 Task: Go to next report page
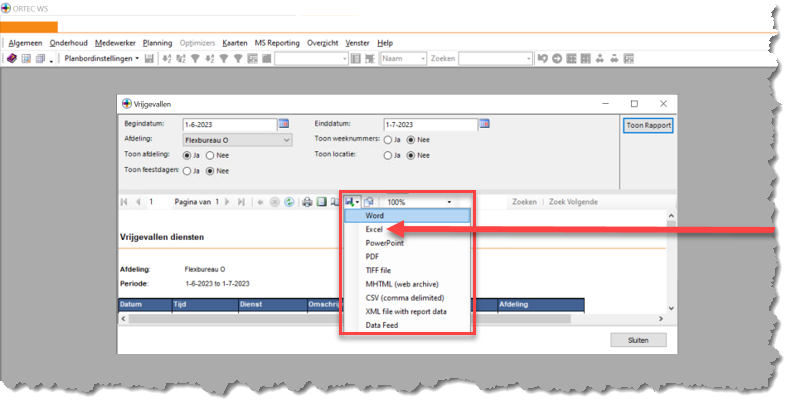(227, 202)
